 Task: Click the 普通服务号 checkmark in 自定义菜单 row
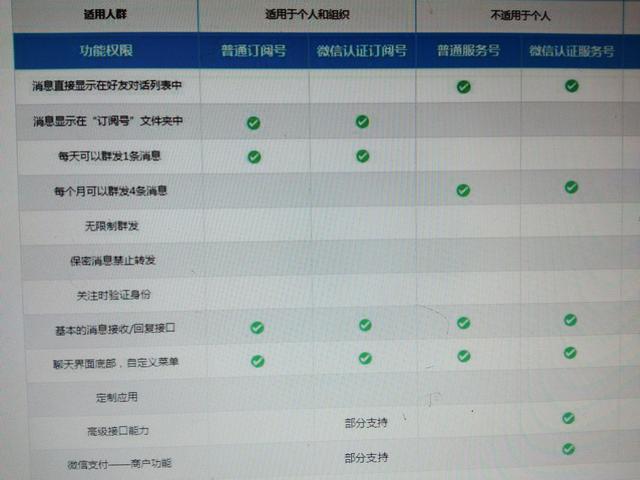(x=464, y=356)
